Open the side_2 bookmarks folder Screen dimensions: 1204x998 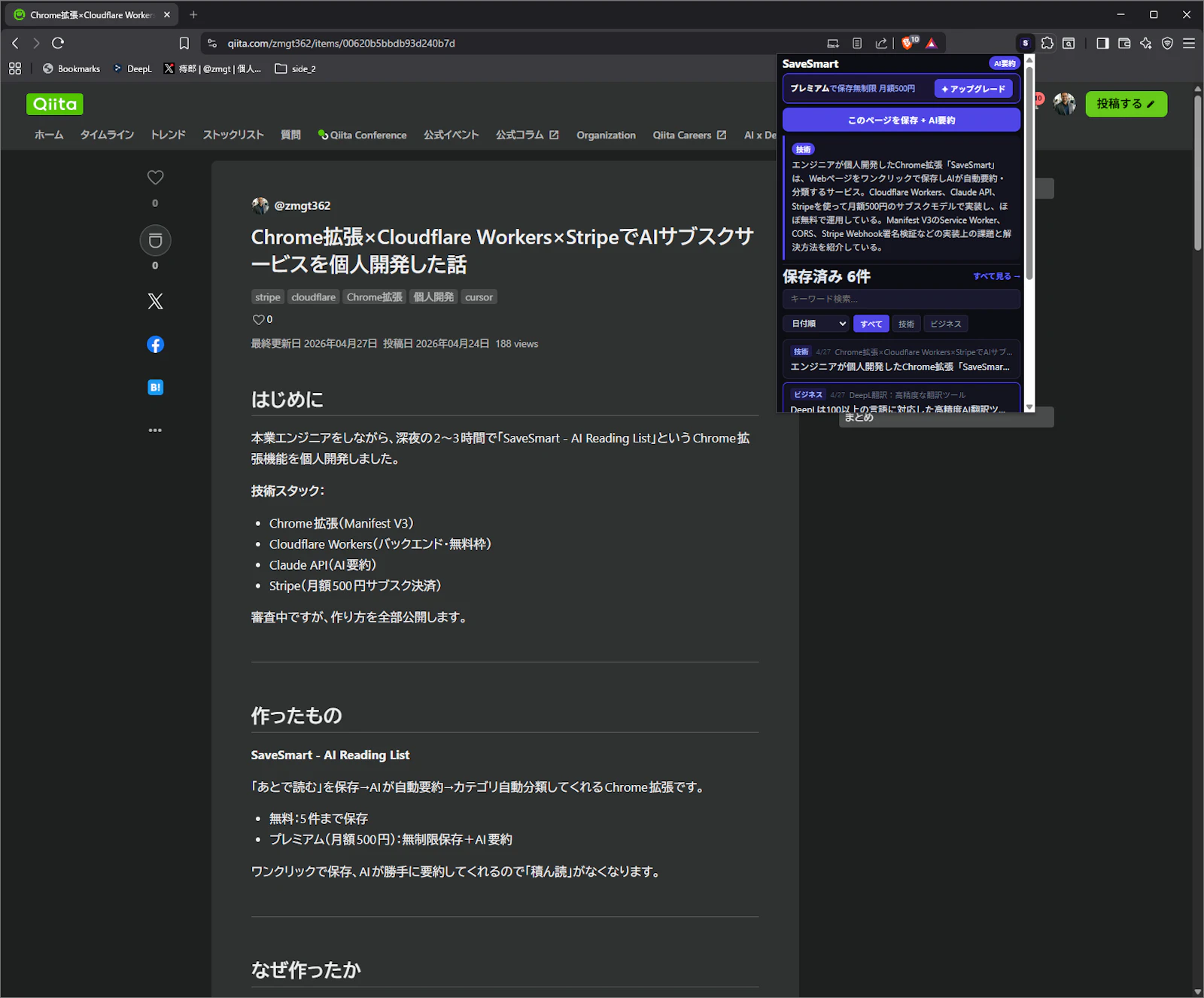295,68
